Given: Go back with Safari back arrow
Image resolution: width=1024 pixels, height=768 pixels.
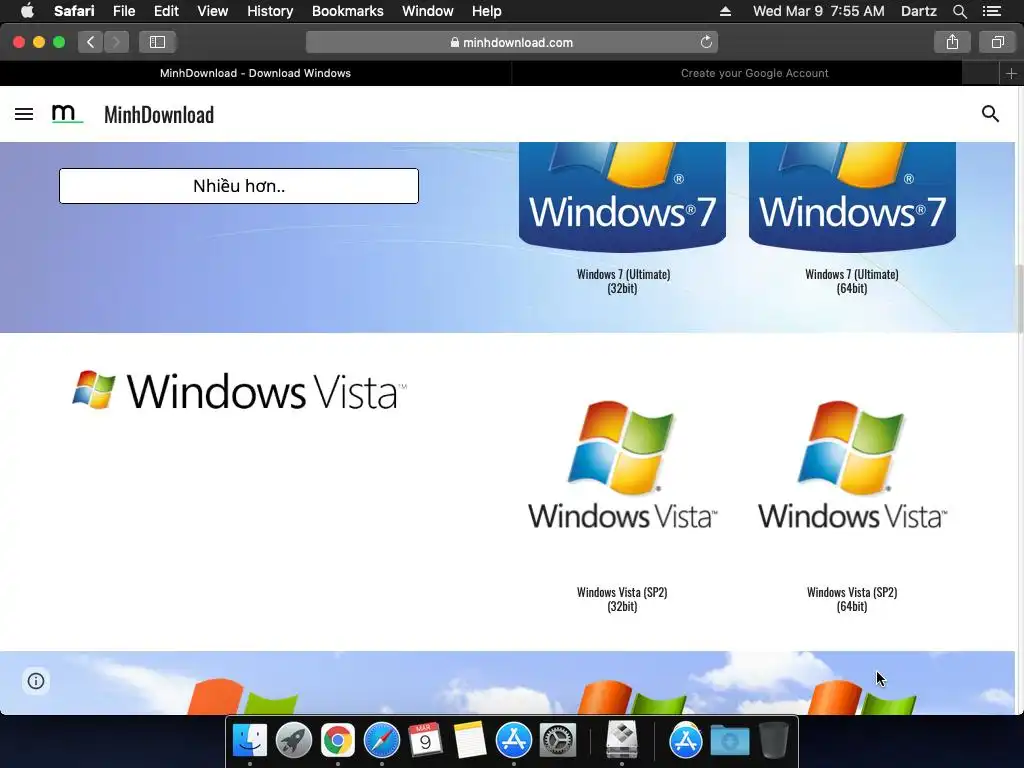Looking at the screenshot, I should tap(91, 42).
